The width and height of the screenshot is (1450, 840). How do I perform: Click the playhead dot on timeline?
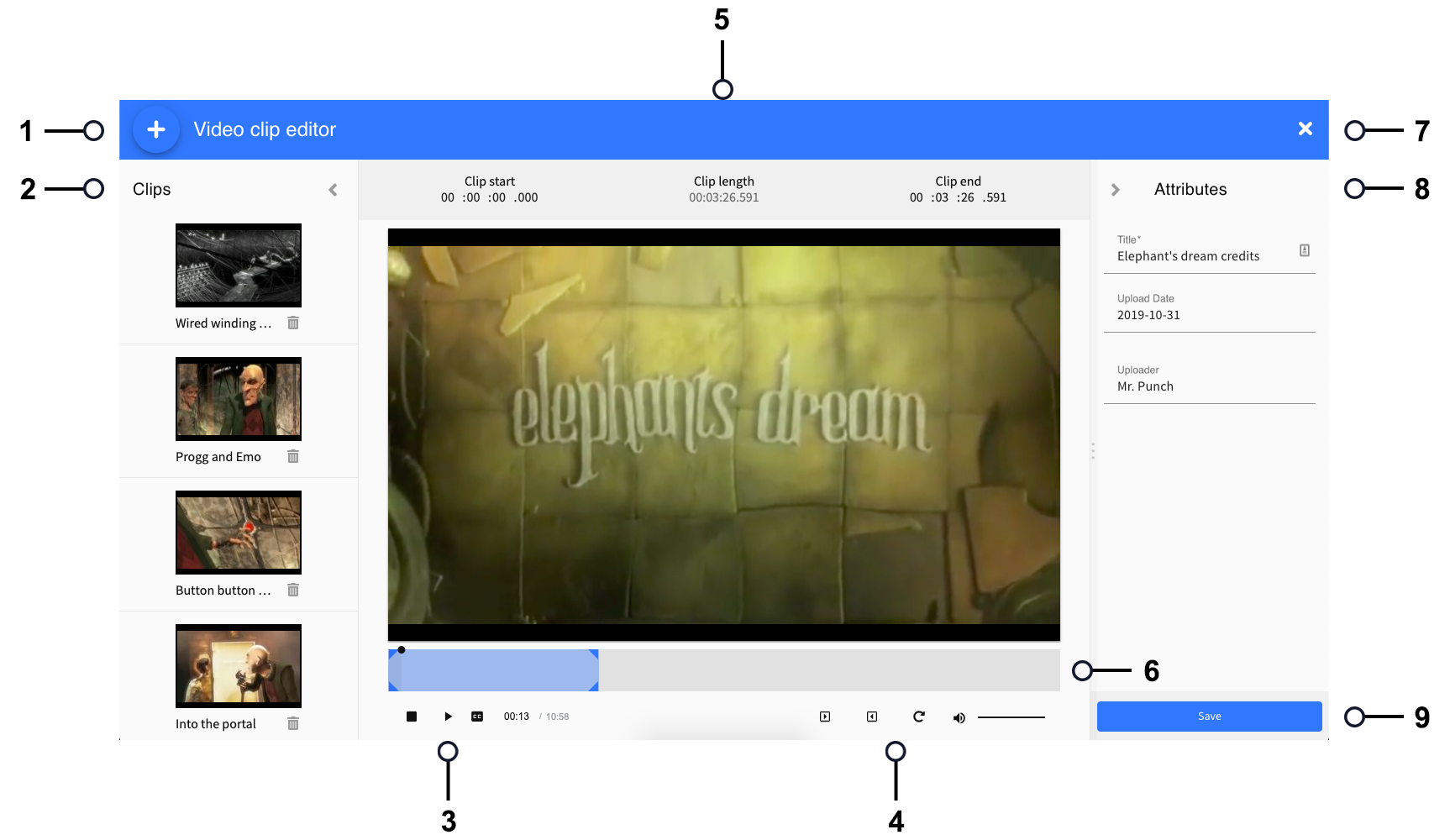[x=402, y=649]
